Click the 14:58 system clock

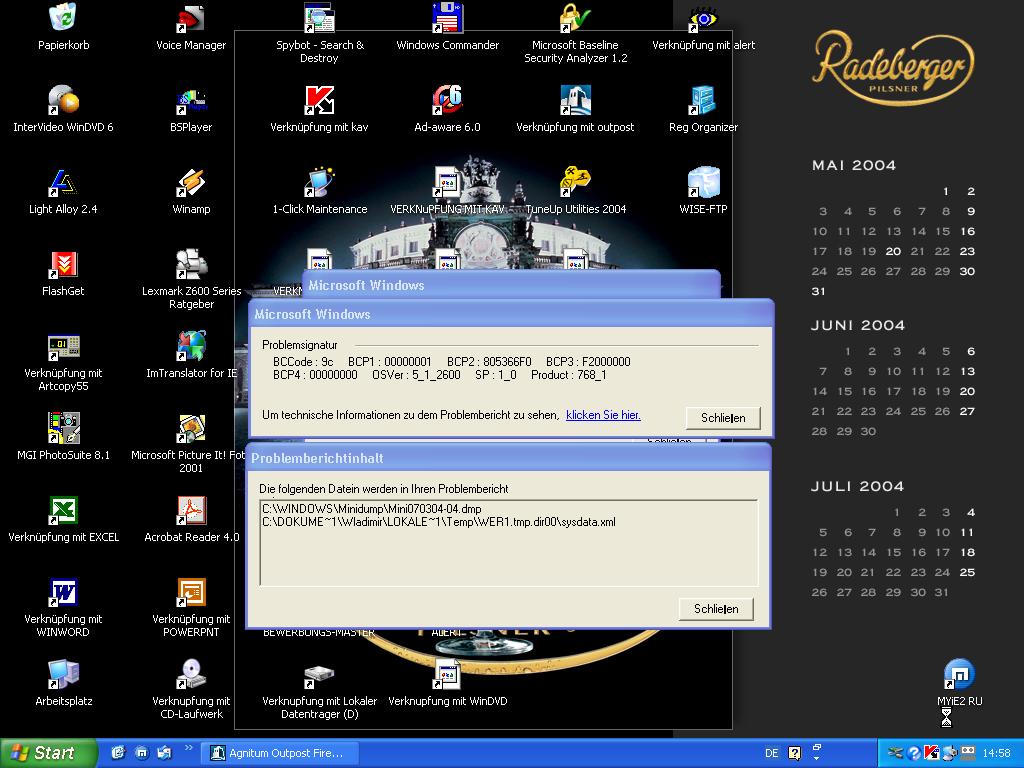[996, 753]
